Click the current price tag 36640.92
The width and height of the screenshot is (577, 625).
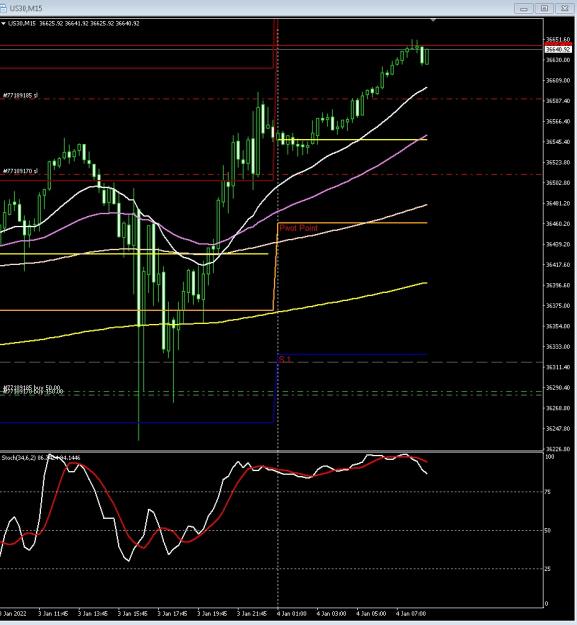(558, 49)
